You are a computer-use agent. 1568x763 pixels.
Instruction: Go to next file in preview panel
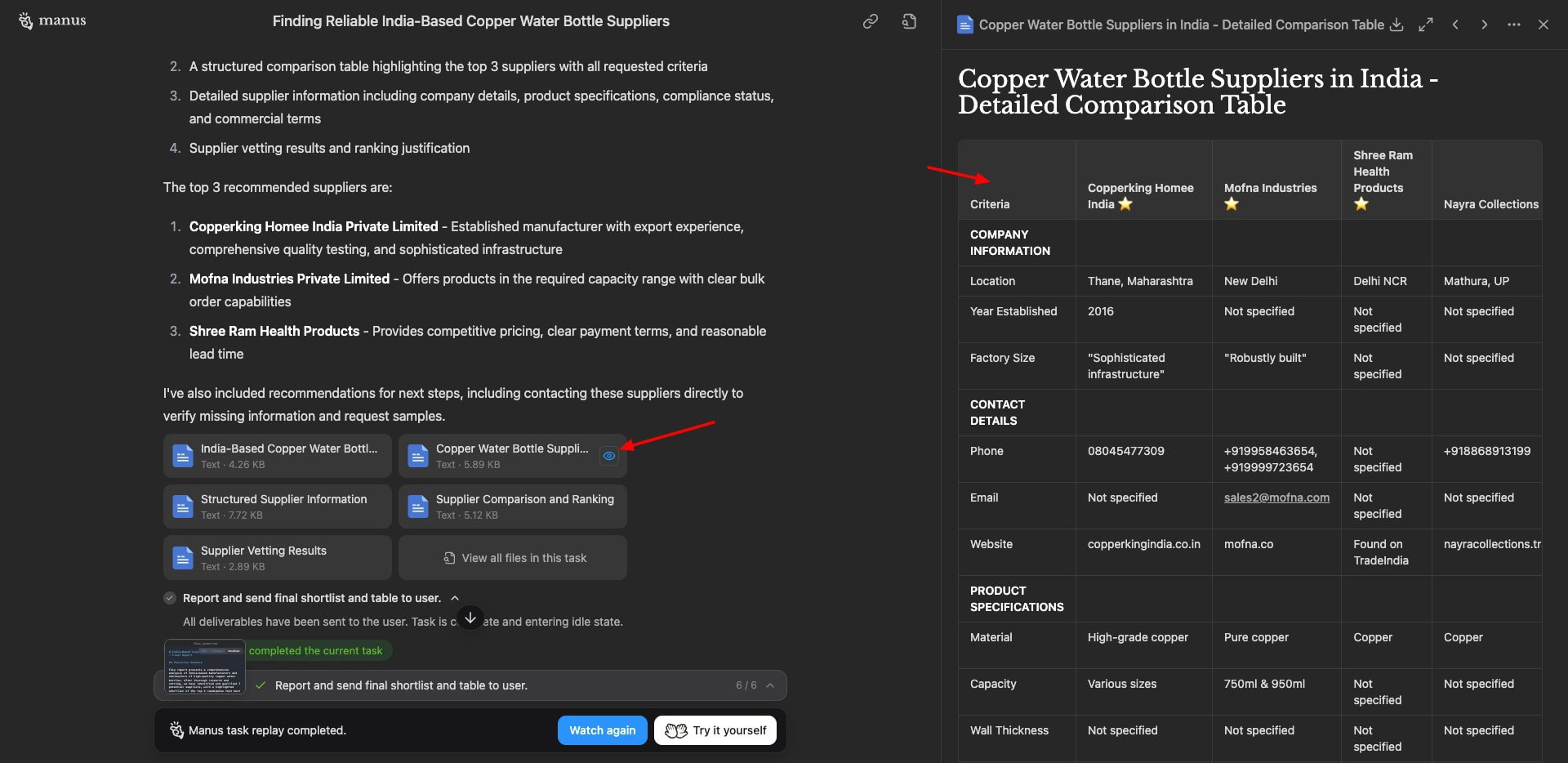1485,25
